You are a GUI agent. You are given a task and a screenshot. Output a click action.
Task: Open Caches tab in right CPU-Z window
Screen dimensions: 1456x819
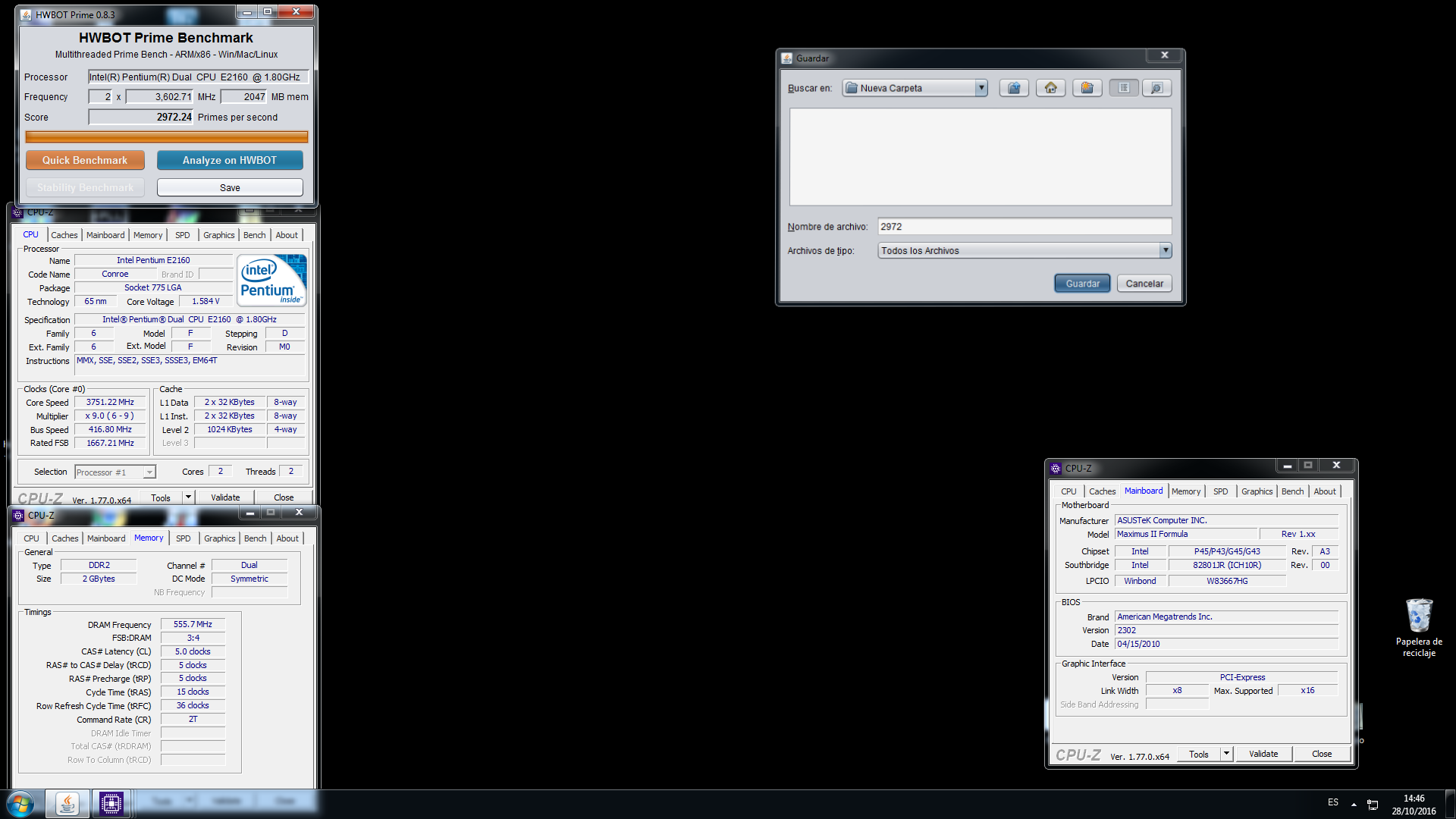pos(1103,491)
